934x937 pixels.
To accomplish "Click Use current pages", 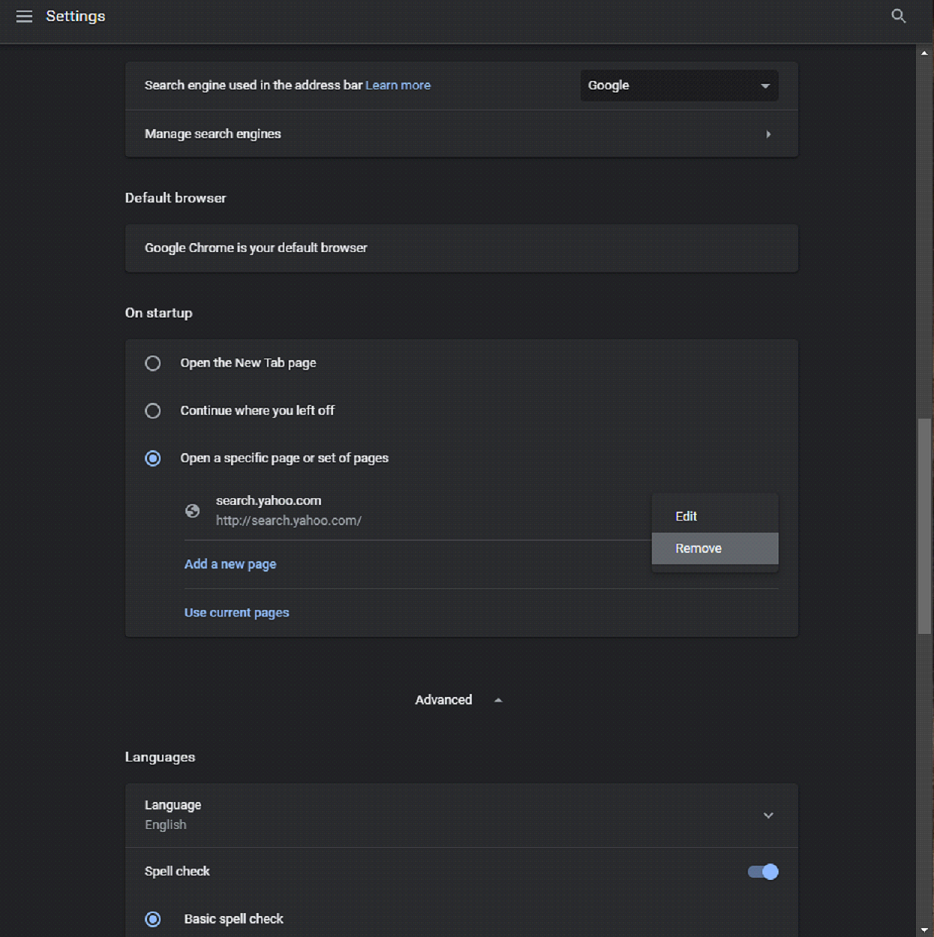I will click(x=237, y=613).
